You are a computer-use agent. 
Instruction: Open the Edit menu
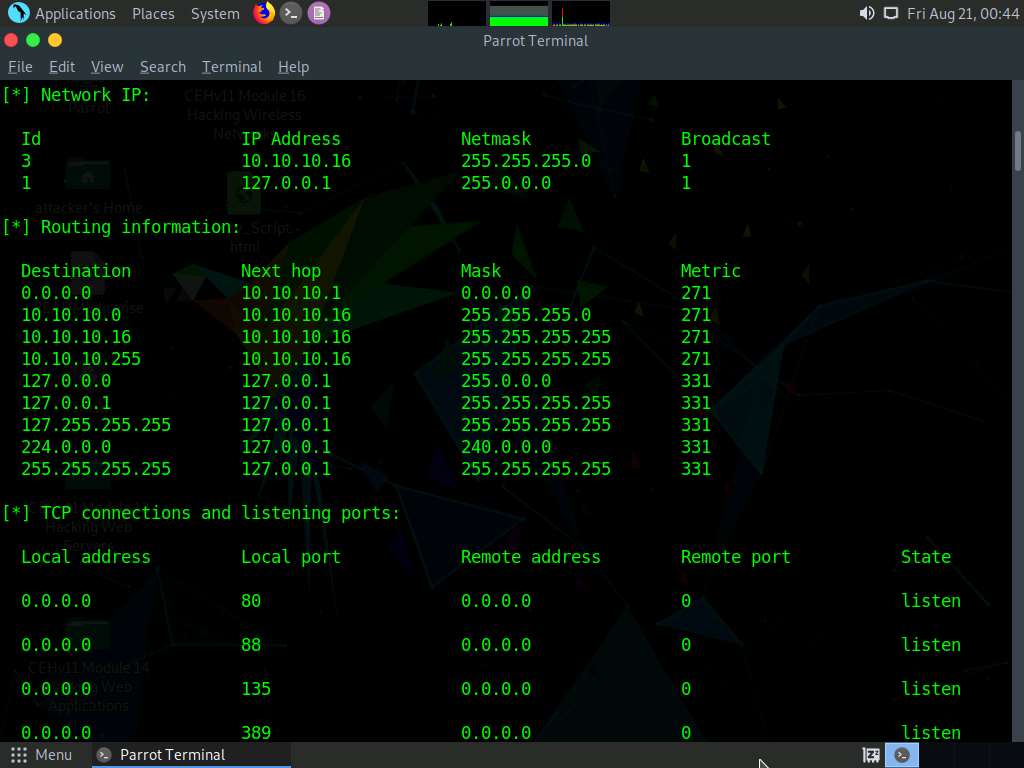tap(62, 67)
